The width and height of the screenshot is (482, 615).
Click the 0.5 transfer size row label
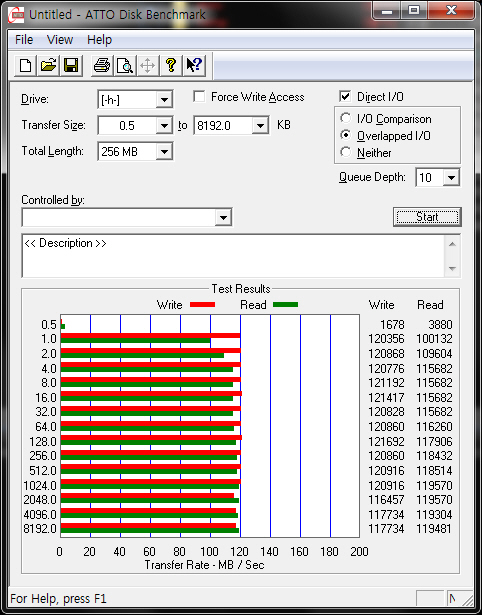click(x=49, y=325)
